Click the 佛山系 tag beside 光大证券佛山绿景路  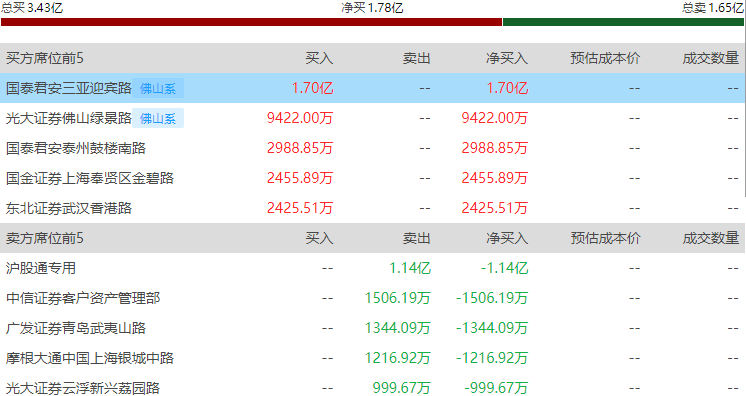(158, 119)
